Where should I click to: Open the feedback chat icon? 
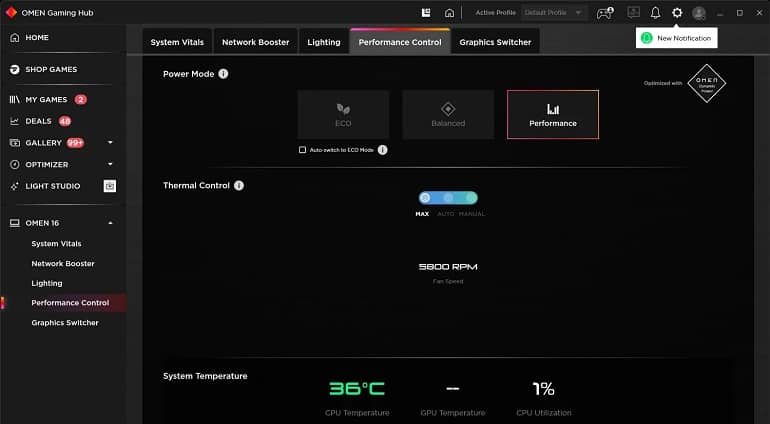point(633,12)
